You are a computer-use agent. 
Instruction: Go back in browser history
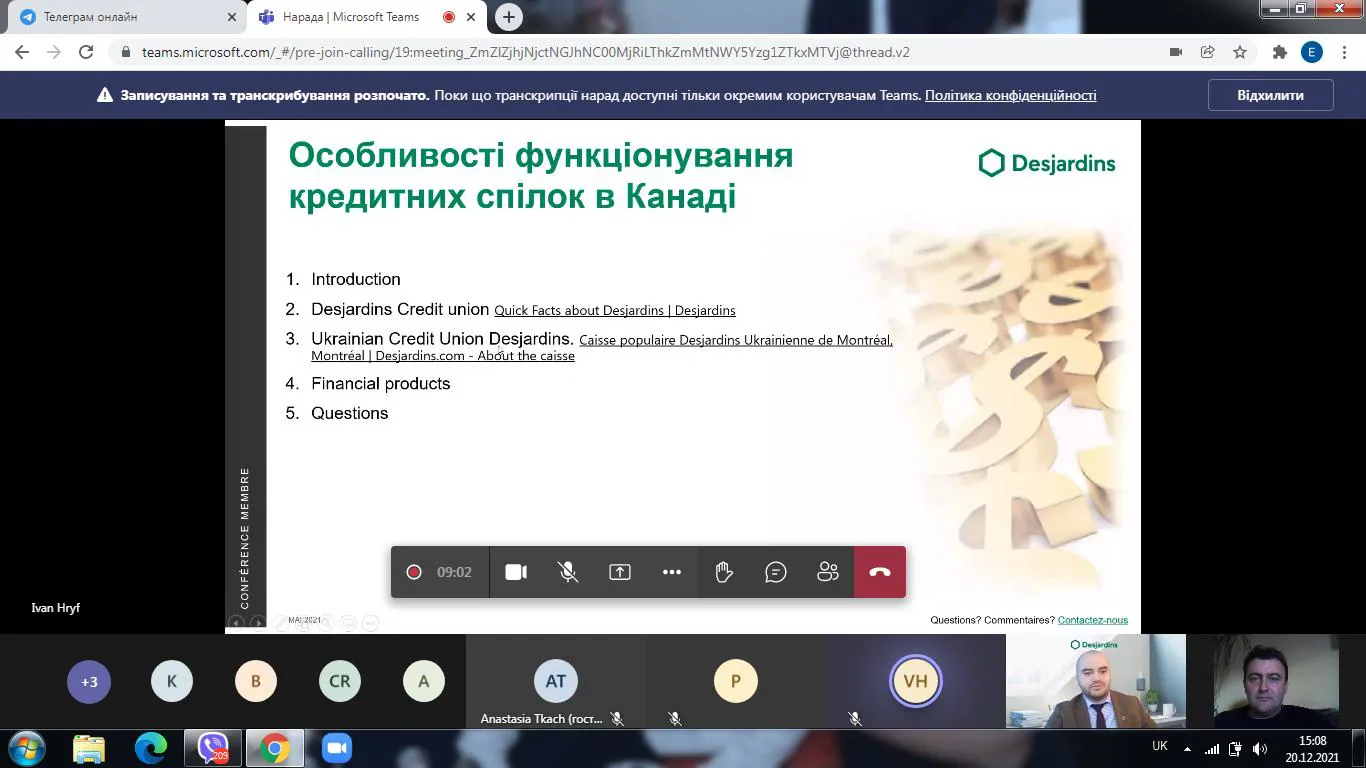pos(22,52)
